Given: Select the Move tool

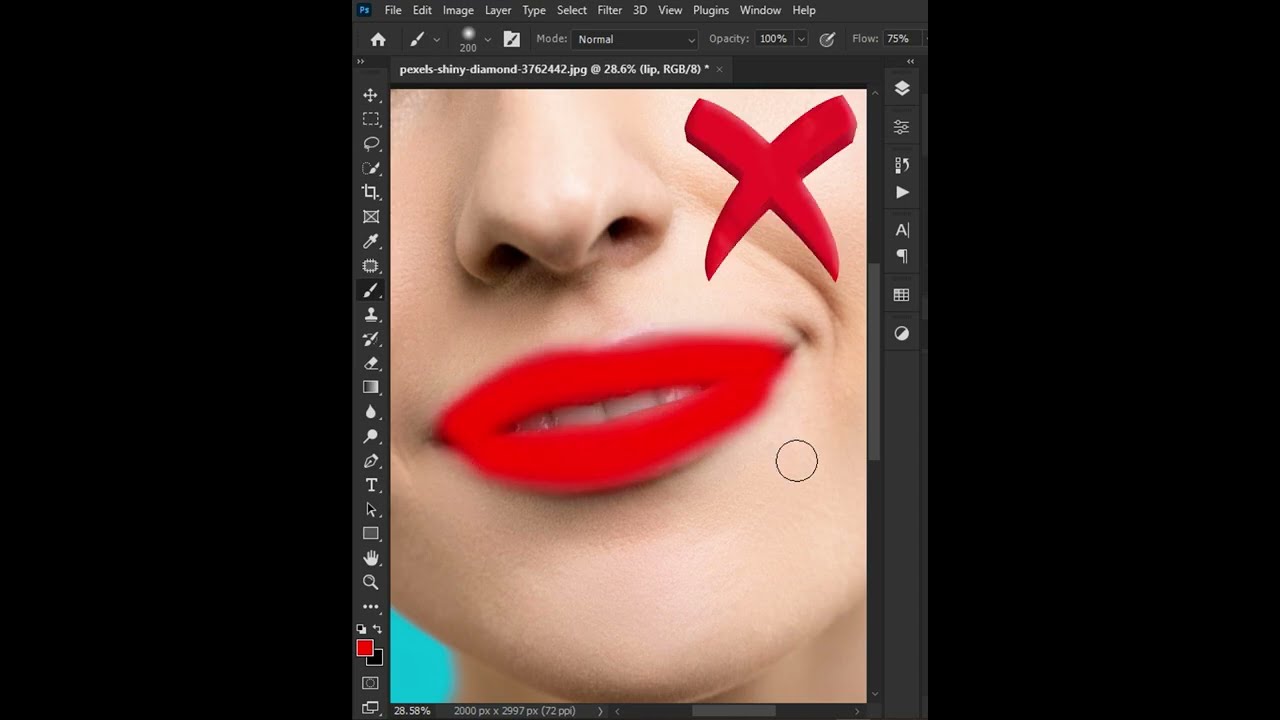Looking at the screenshot, I should click(x=371, y=95).
